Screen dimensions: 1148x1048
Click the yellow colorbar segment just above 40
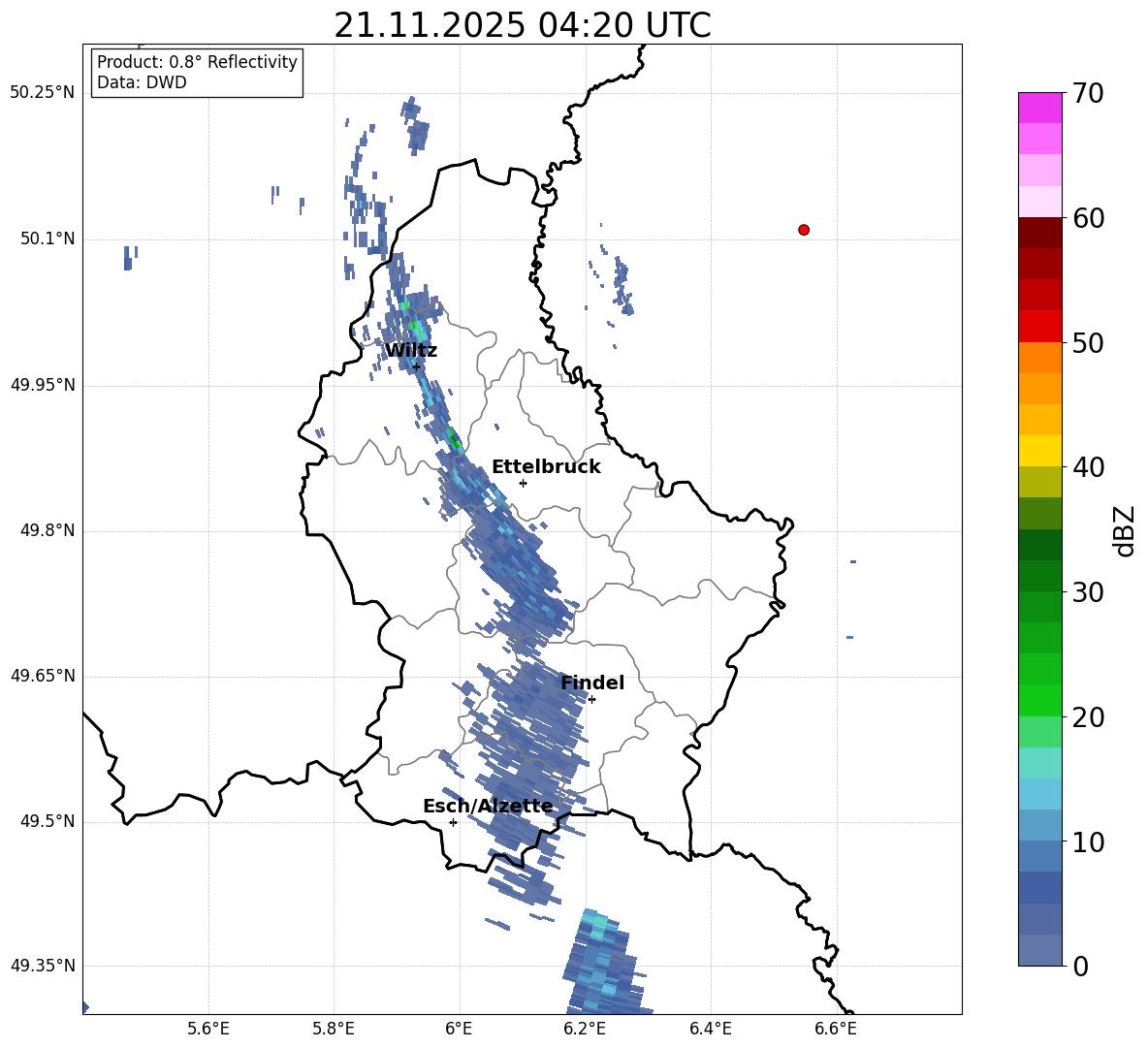tap(1040, 451)
